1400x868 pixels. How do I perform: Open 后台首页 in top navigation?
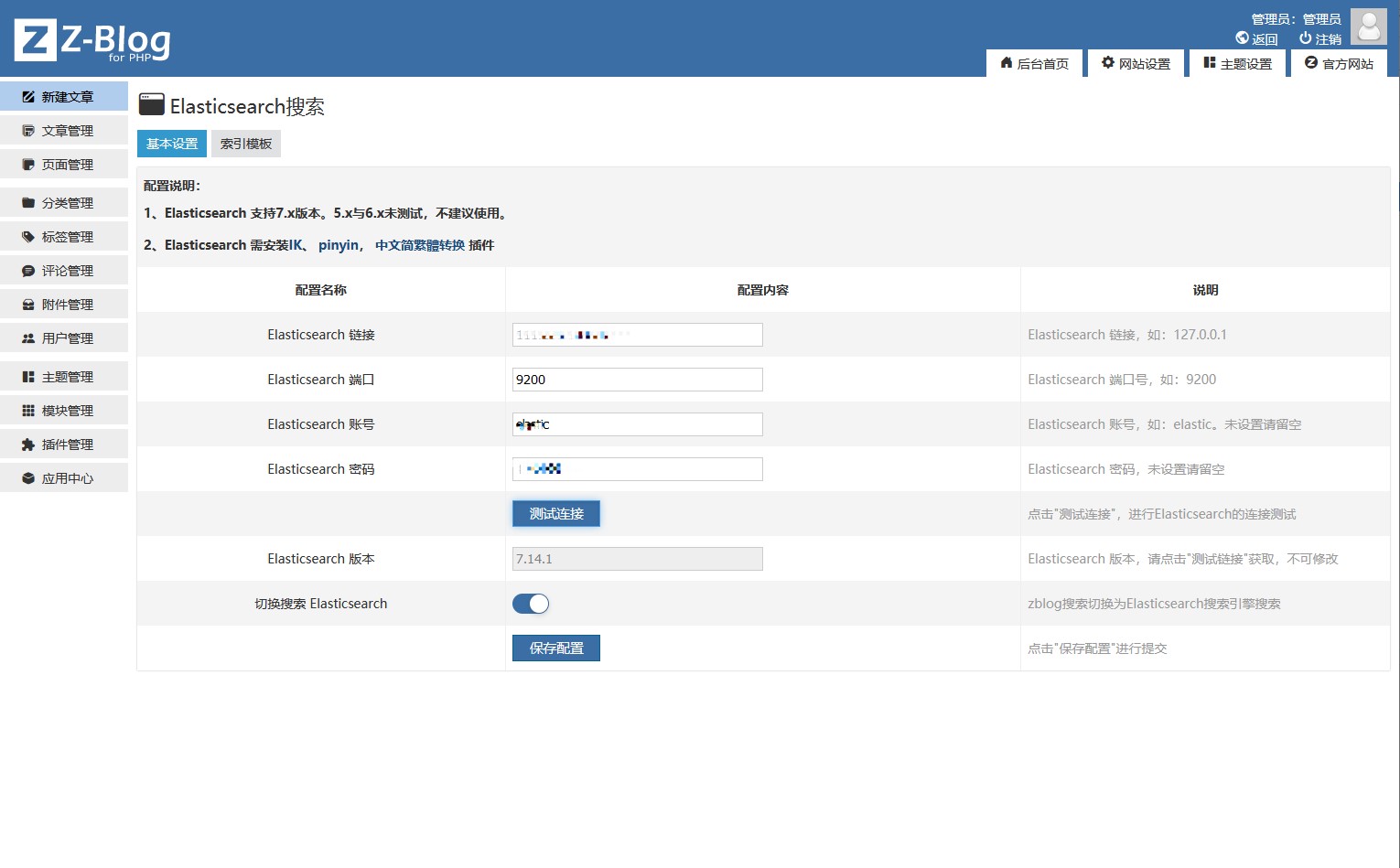(1034, 63)
